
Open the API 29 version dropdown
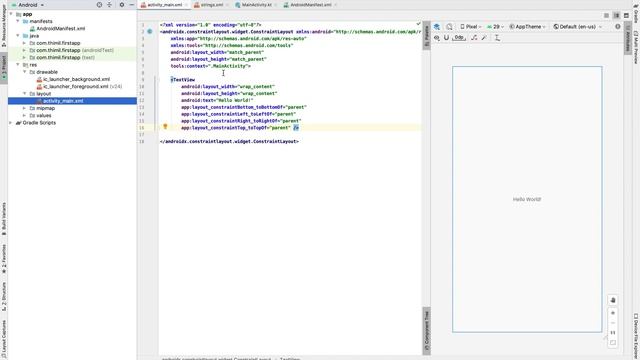tap(495, 27)
